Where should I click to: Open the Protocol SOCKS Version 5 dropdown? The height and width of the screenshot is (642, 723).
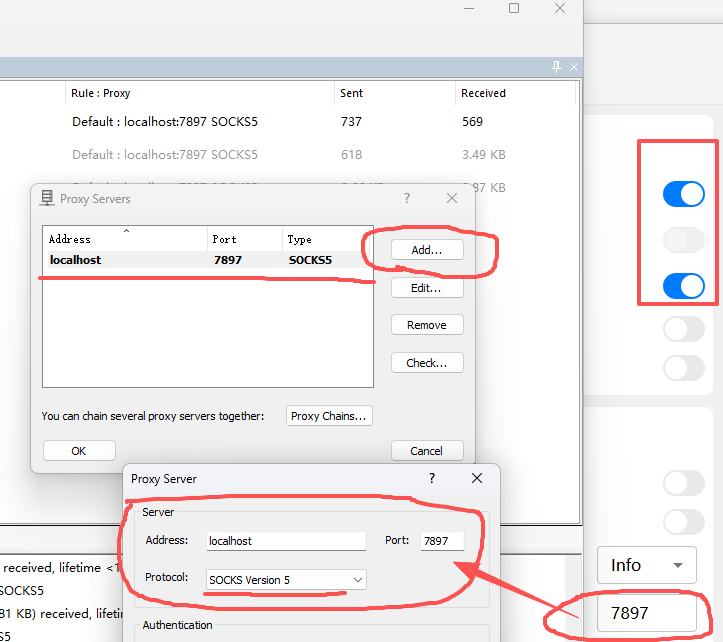pyautogui.click(x=286, y=579)
